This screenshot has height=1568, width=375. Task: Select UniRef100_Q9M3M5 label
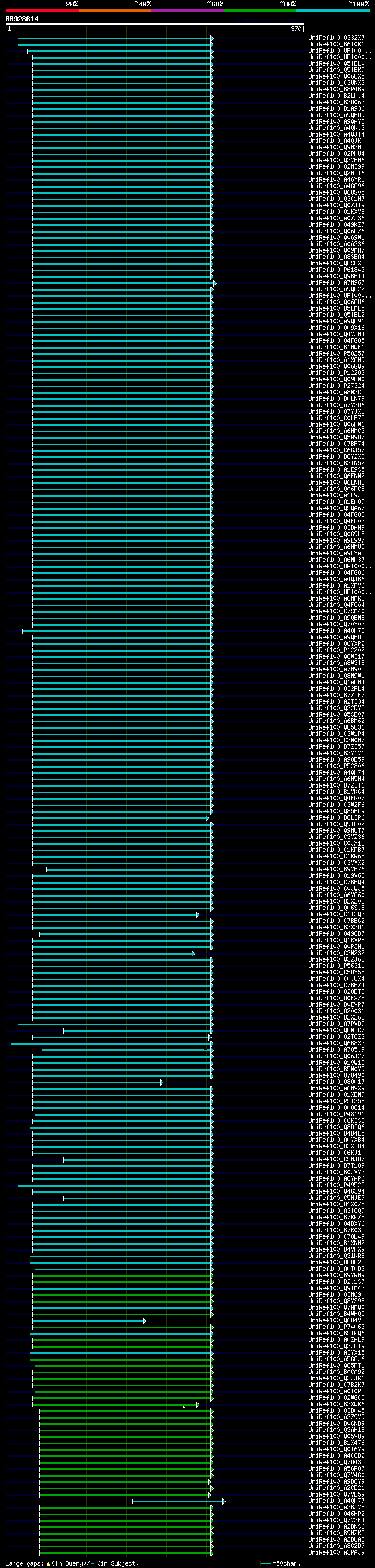(x=337, y=147)
